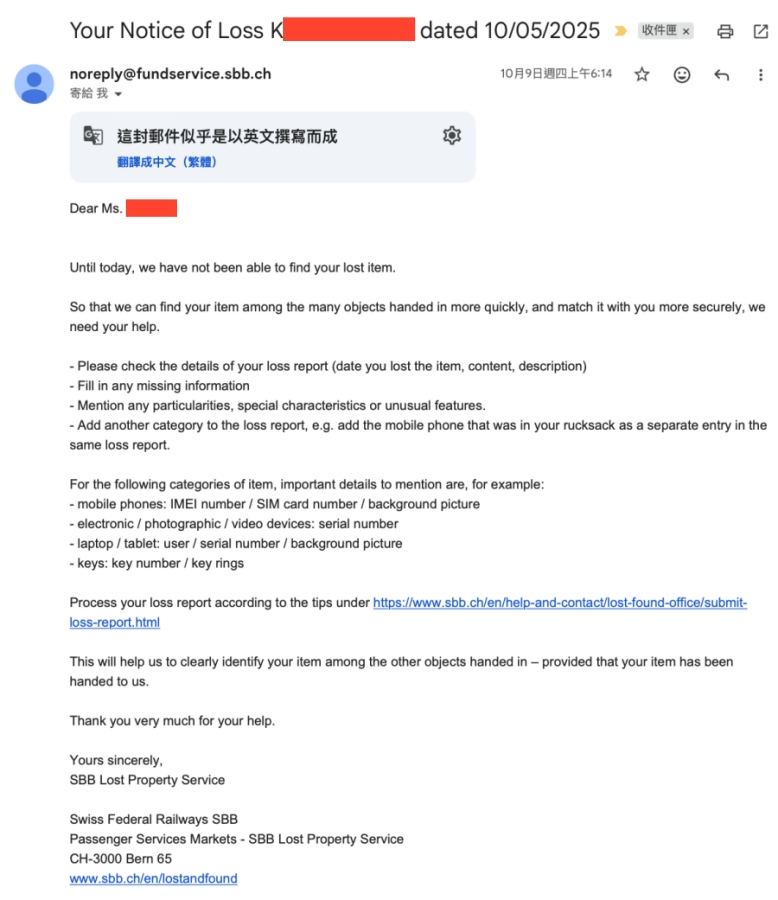Click the translate language icon in banner

coord(93,135)
